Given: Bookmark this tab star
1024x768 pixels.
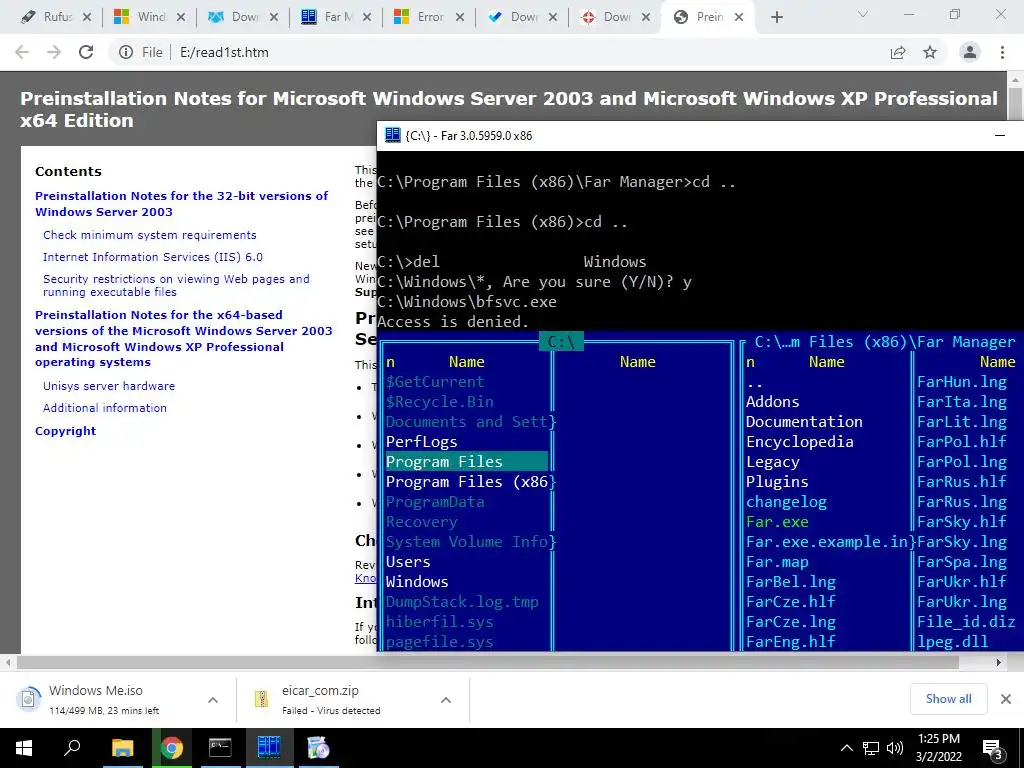Looking at the screenshot, I should click(930, 52).
